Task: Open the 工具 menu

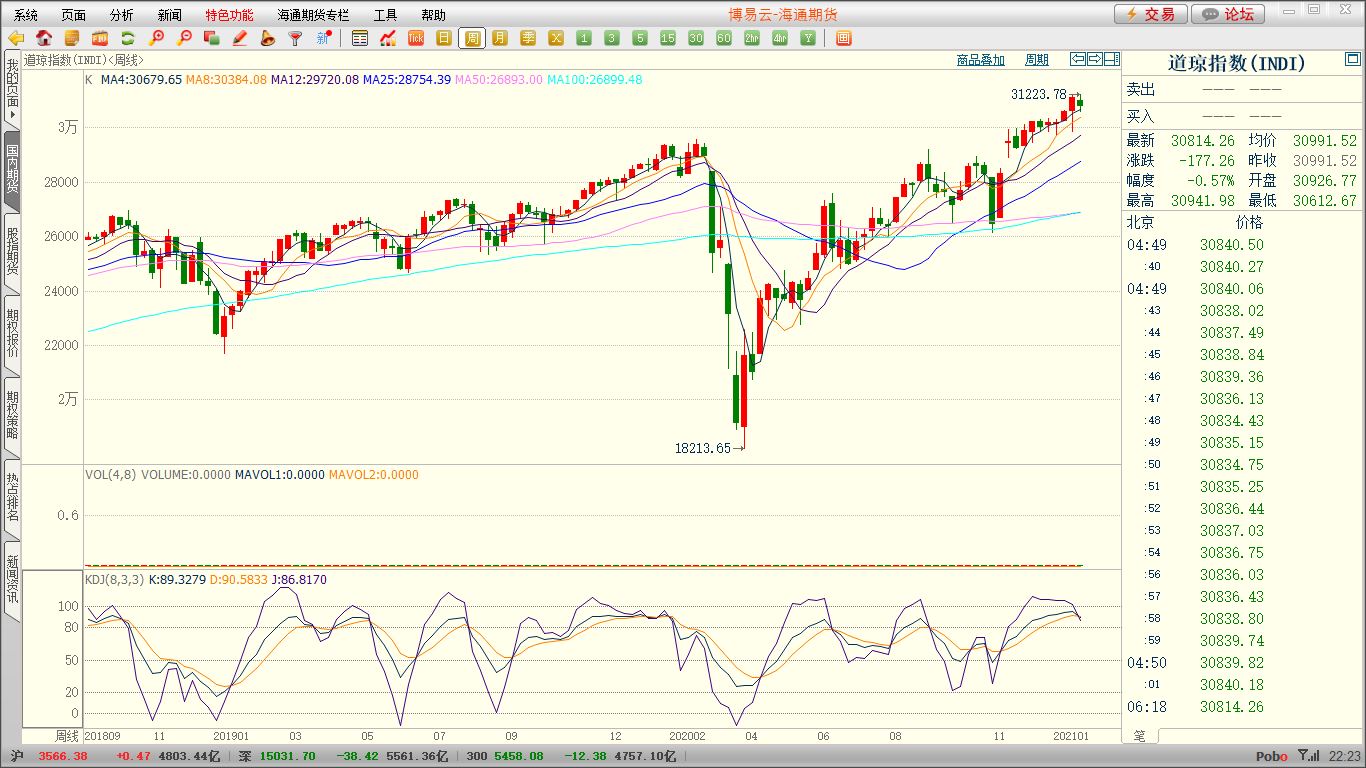Action: click(x=386, y=15)
